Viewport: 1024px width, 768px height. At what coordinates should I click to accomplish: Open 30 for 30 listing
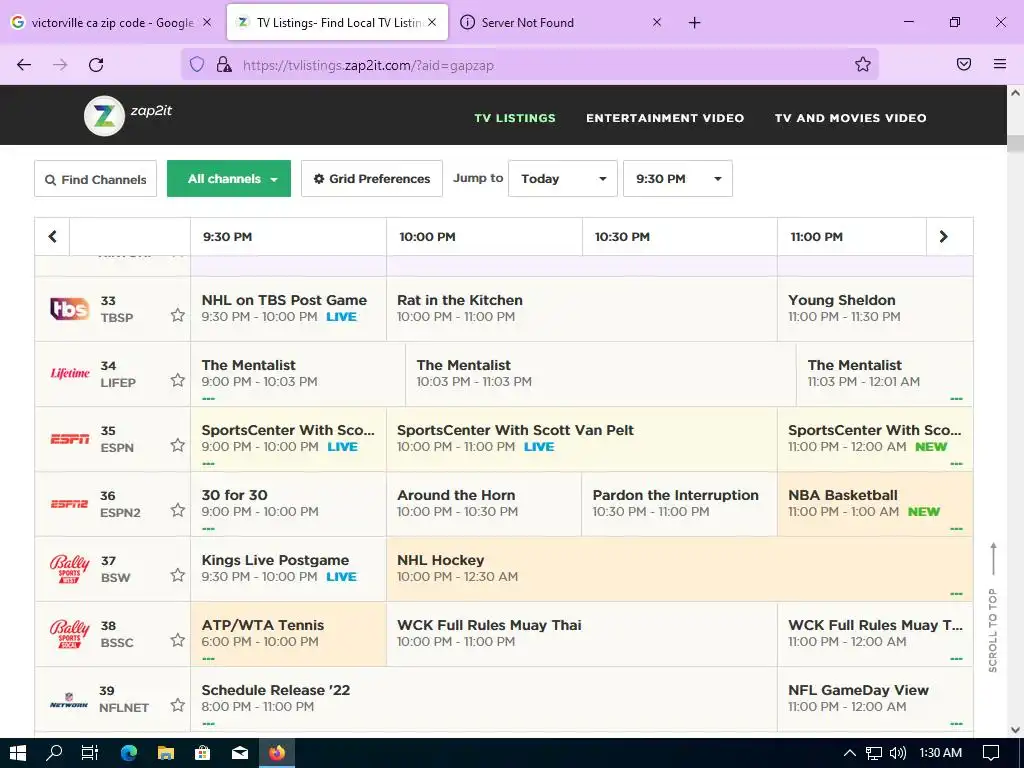pyautogui.click(x=288, y=504)
